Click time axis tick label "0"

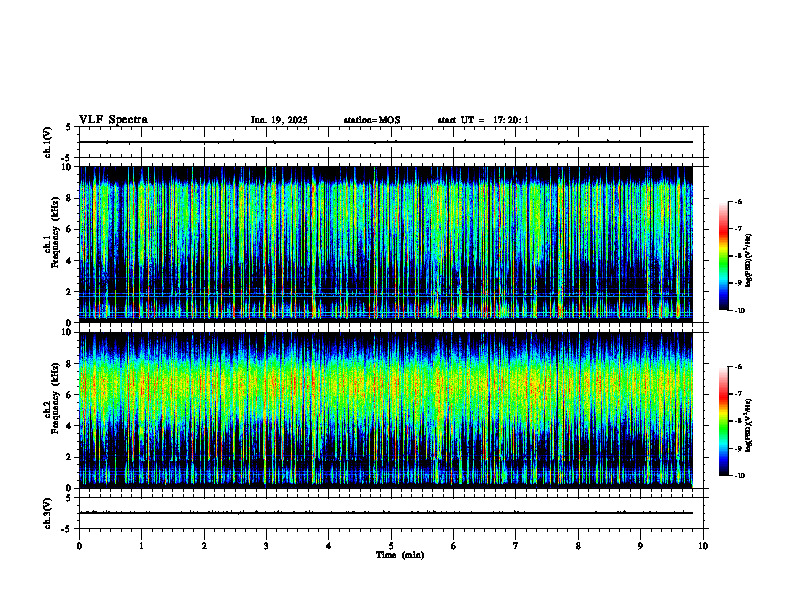pos(79,546)
